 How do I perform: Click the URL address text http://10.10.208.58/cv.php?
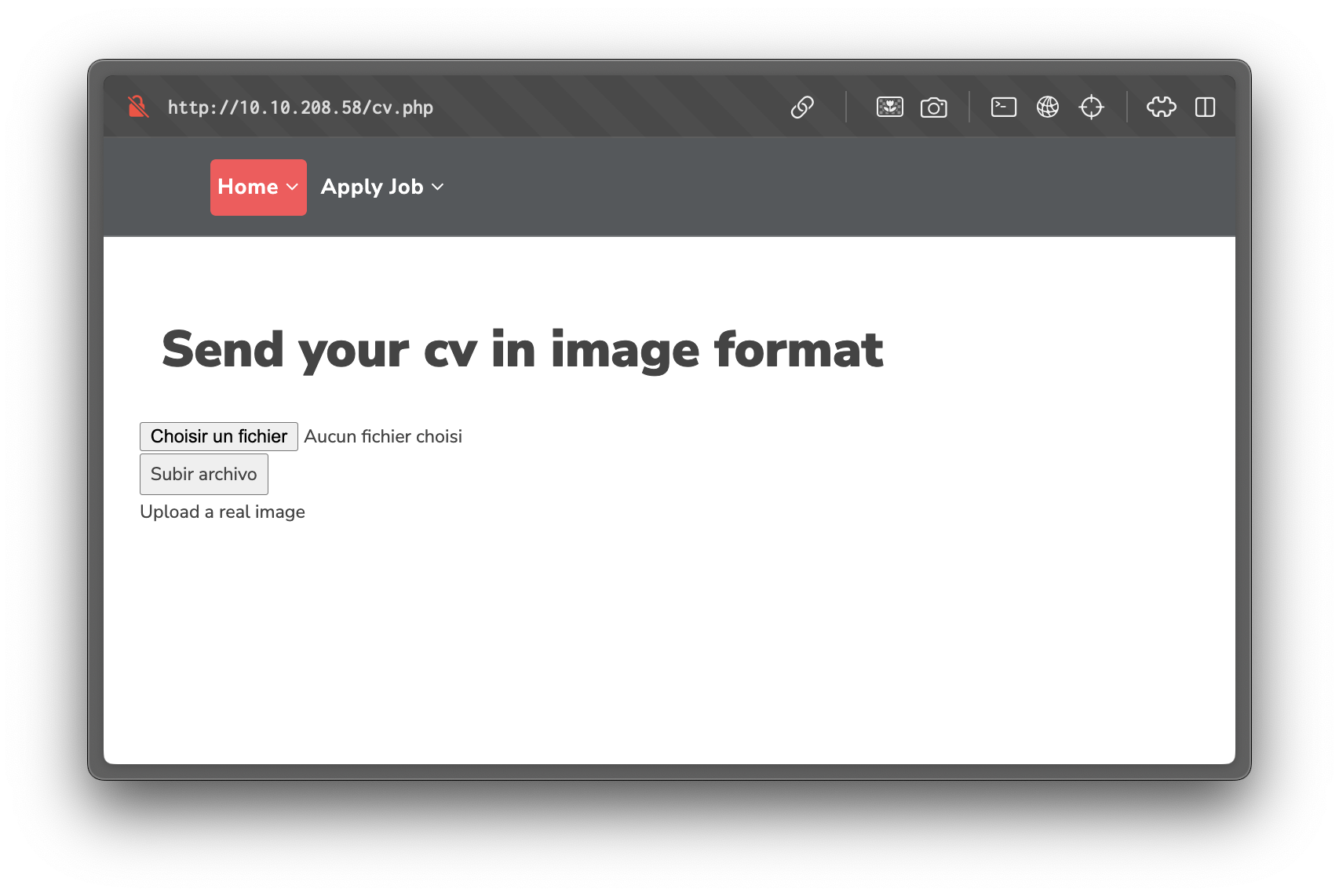301,107
